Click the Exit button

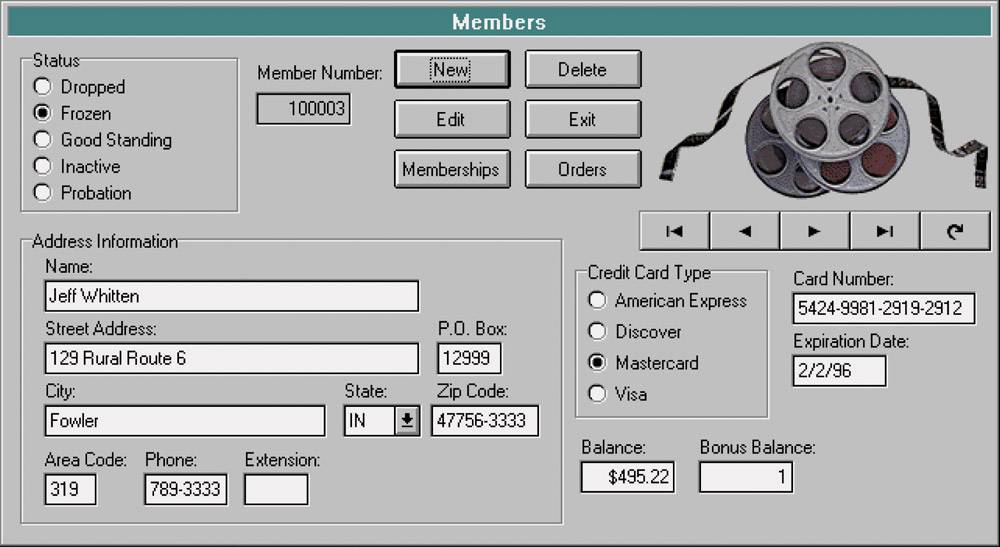582,119
